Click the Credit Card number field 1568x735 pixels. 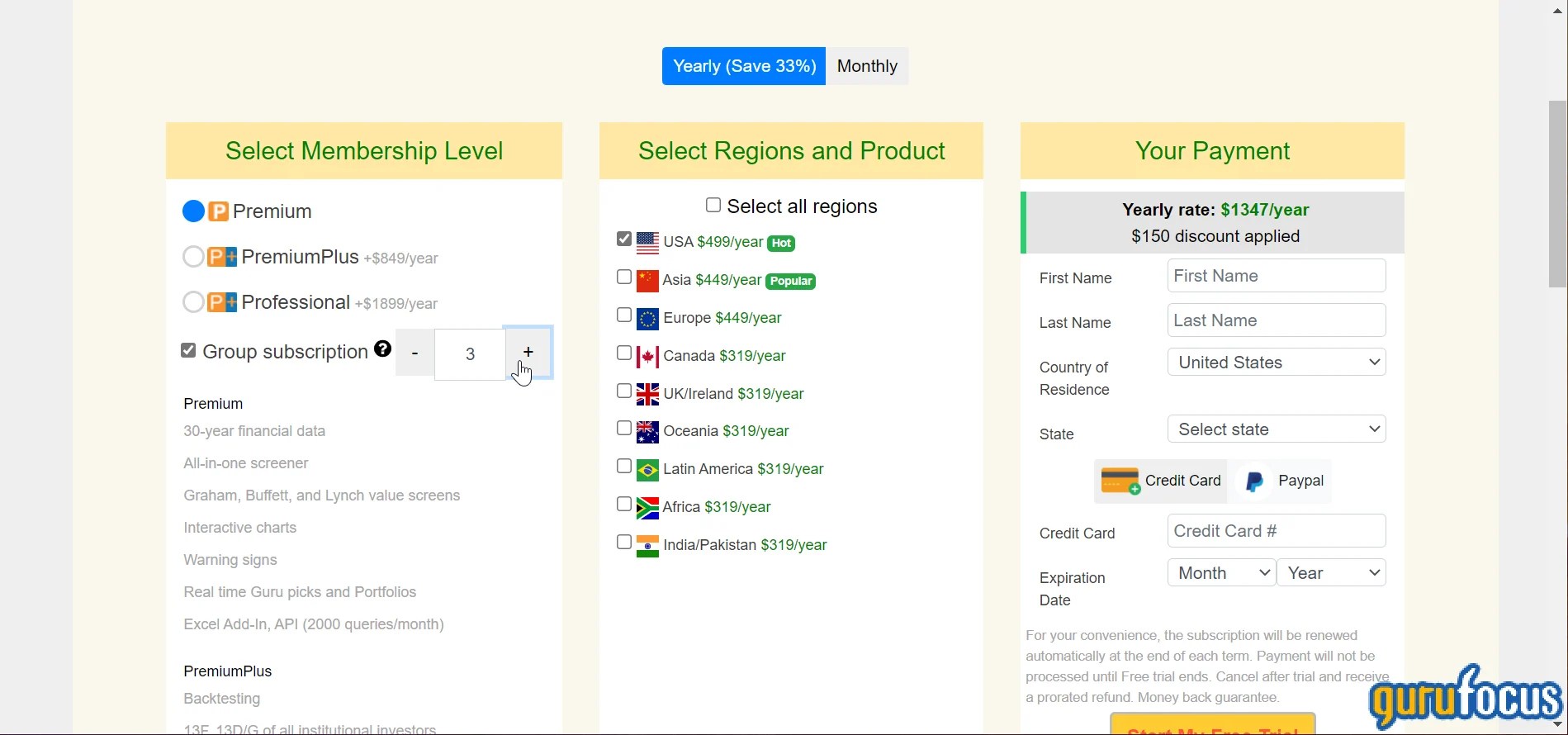(1277, 531)
